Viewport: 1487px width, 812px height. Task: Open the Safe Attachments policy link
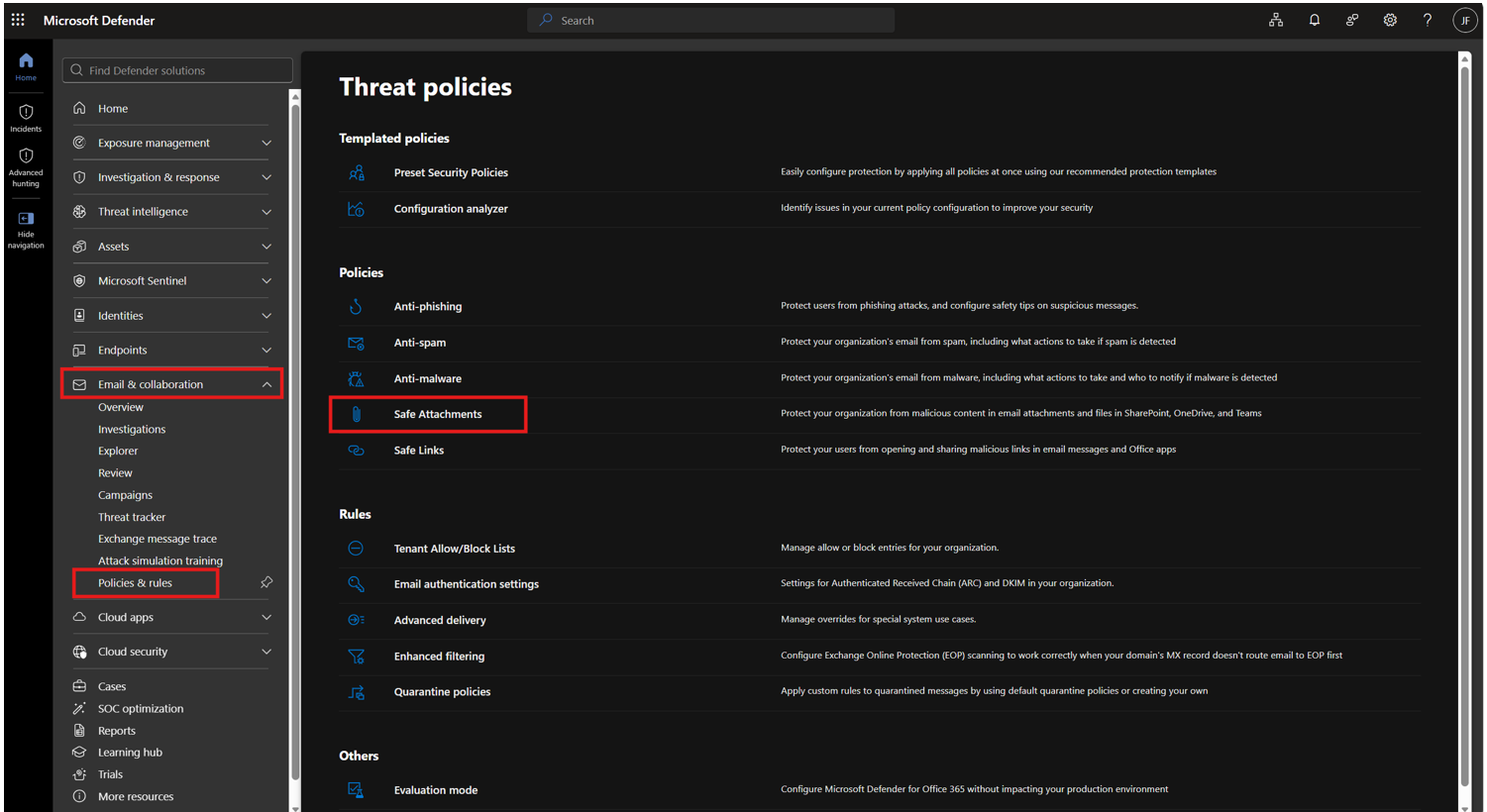(438, 414)
